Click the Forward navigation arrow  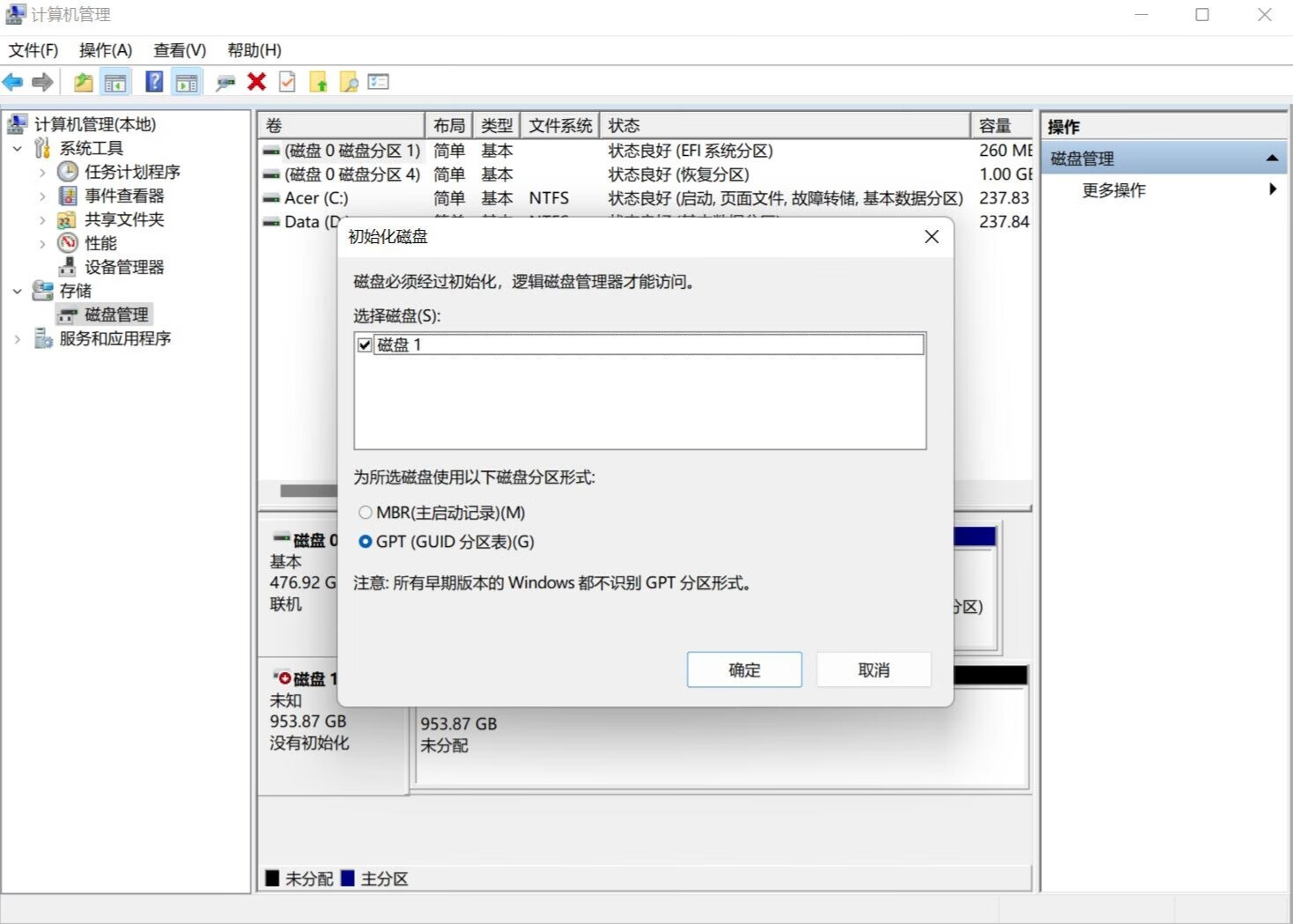click(41, 82)
